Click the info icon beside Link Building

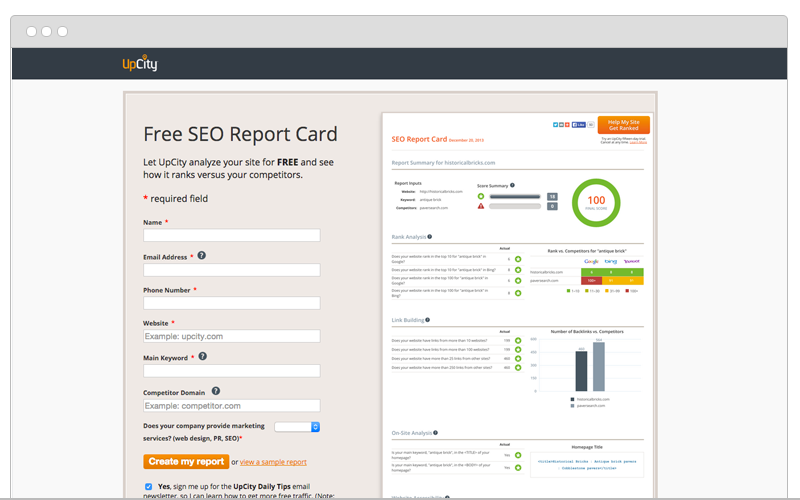(428, 320)
